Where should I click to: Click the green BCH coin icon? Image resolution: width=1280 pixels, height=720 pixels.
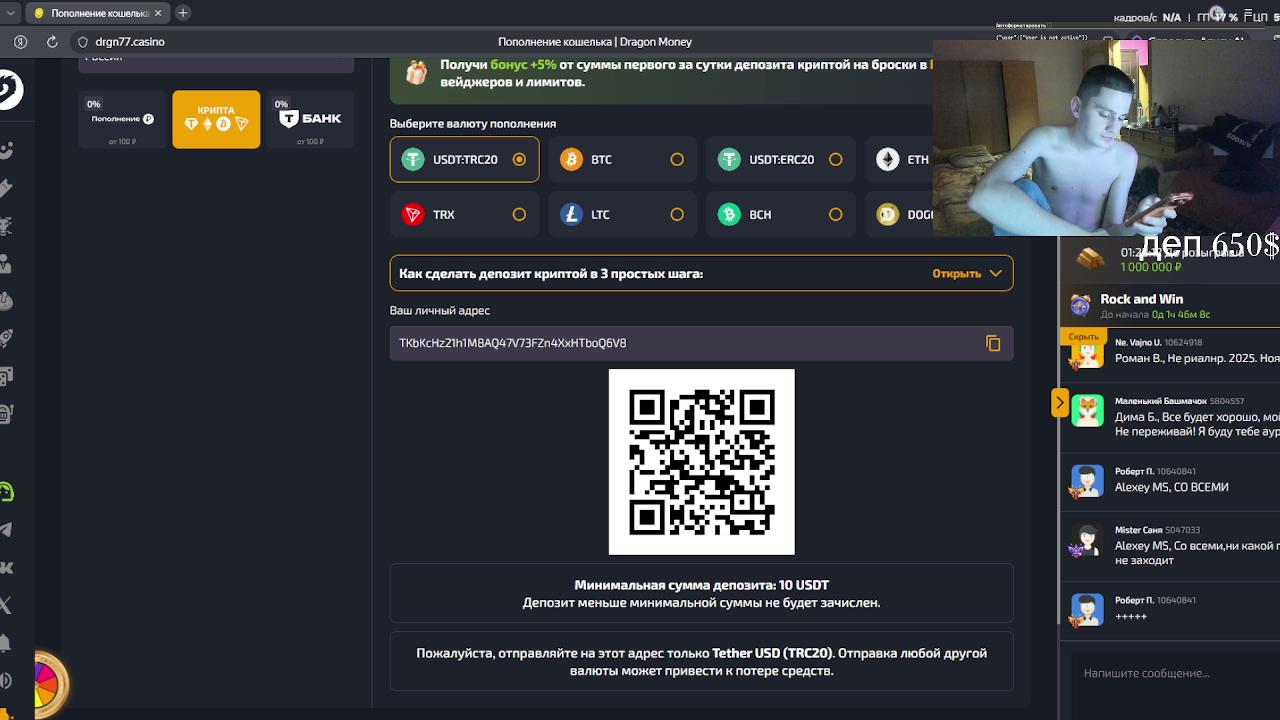pyautogui.click(x=729, y=214)
